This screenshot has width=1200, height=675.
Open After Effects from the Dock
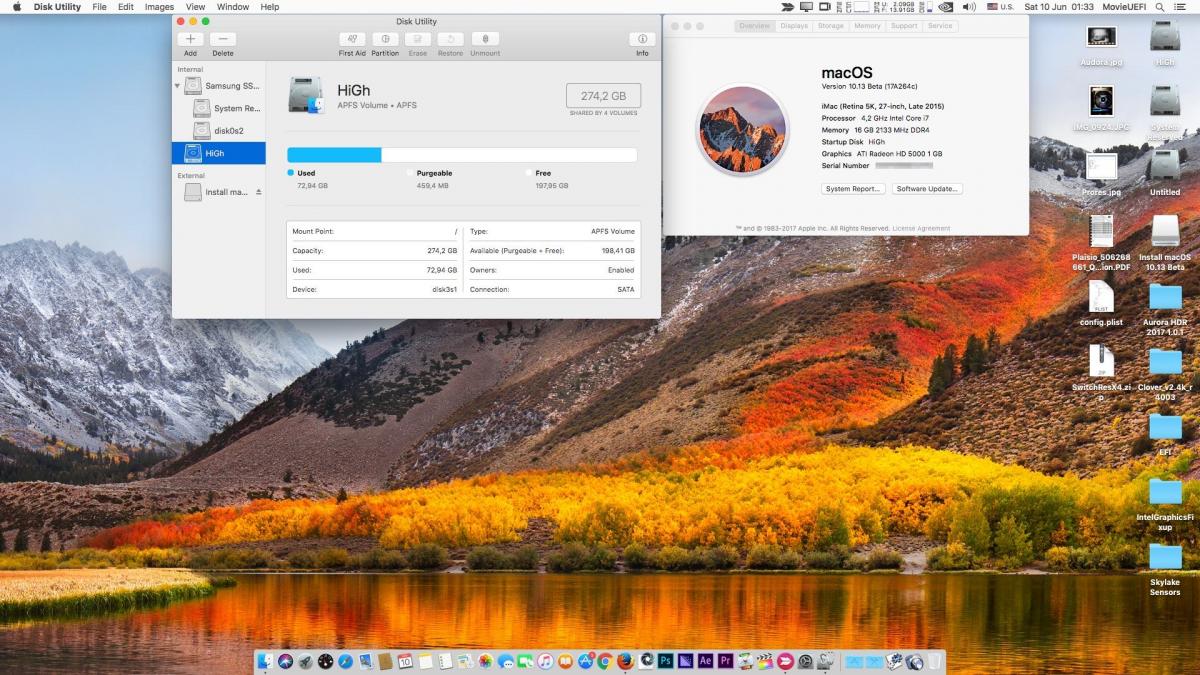[705, 661]
